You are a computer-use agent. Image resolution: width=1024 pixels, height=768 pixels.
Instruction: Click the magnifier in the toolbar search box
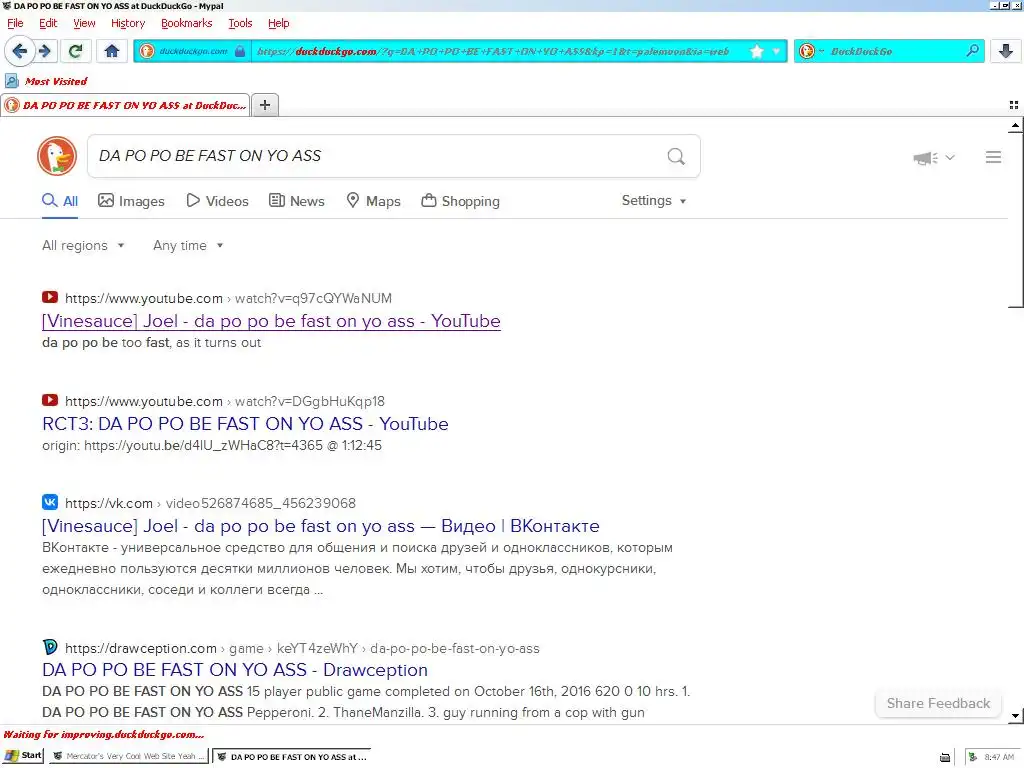coord(972,50)
